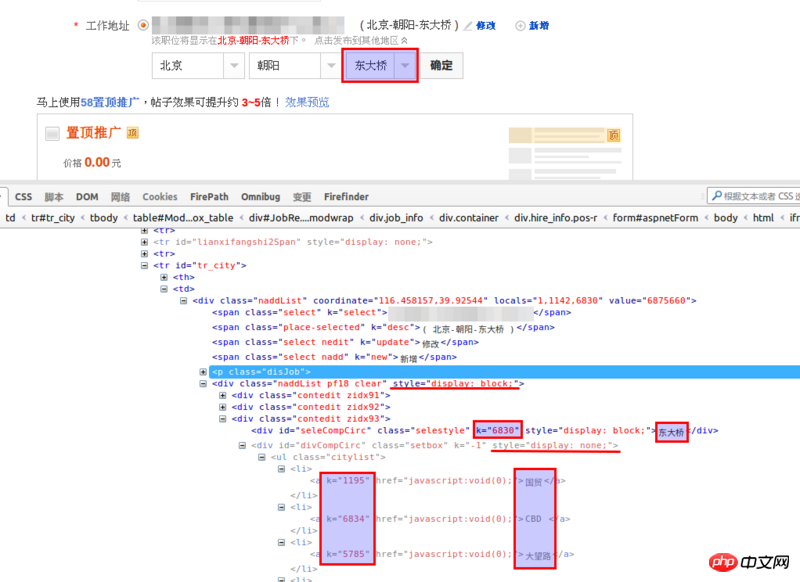Viewport: 800px width, 582px height.
Task: Expand the lianxifangshi2Span tr node
Action: pos(144,242)
